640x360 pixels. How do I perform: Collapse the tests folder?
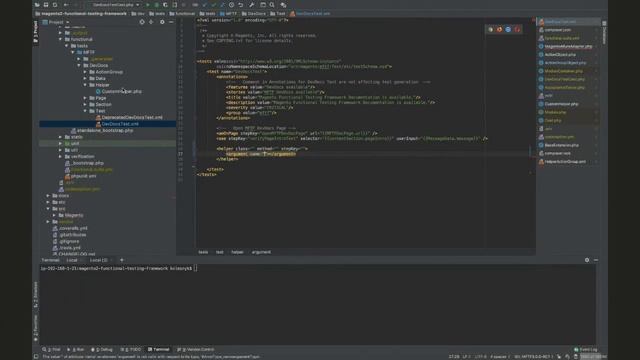(67, 46)
